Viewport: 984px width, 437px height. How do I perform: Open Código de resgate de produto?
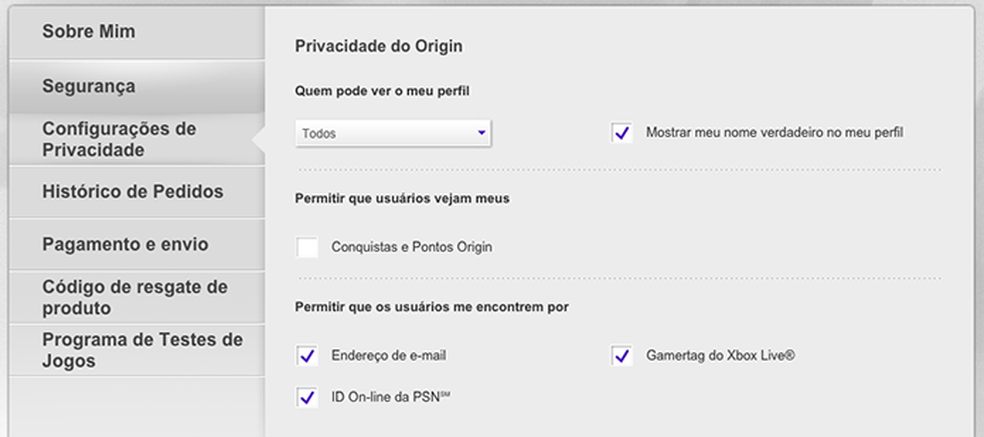pos(135,297)
